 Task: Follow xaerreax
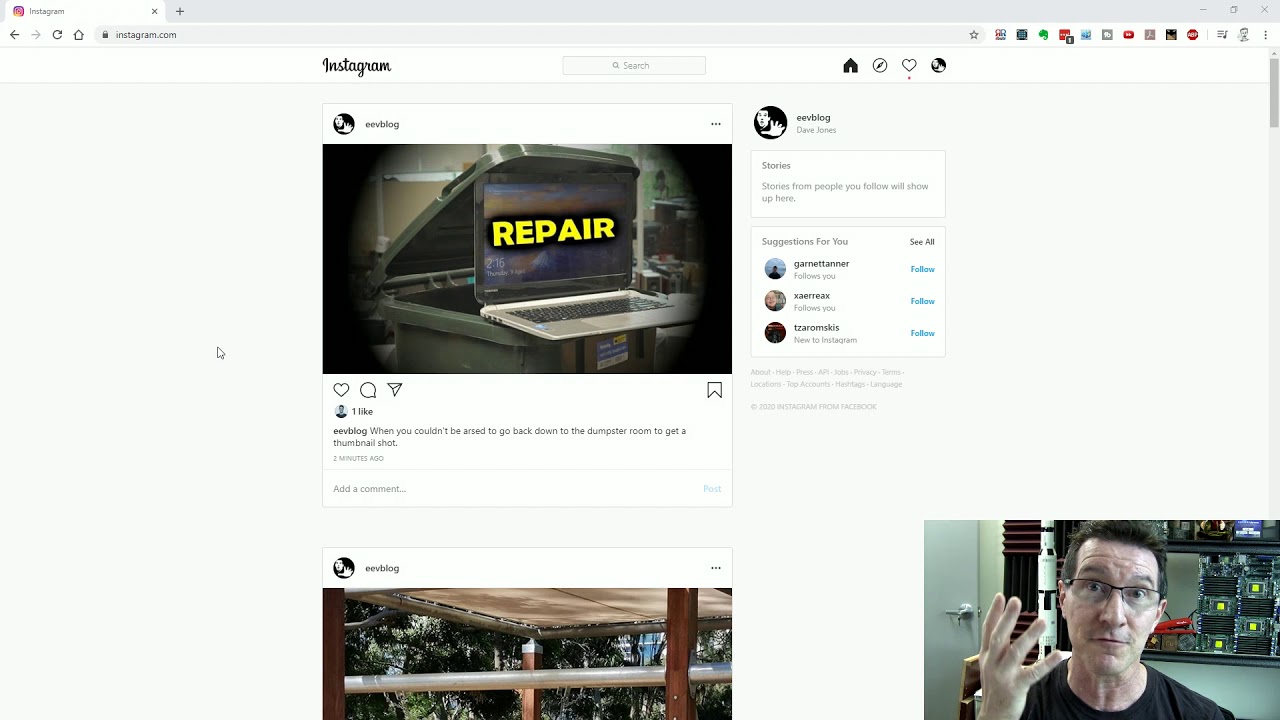click(922, 301)
